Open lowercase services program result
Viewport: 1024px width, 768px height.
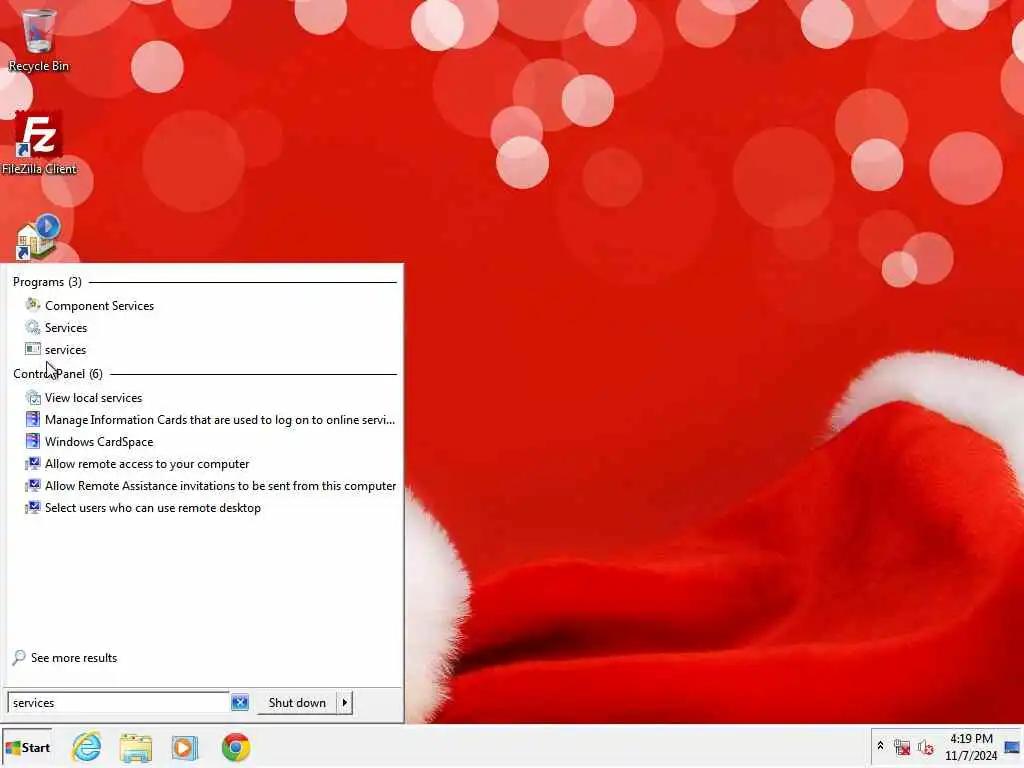(x=65, y=350)
